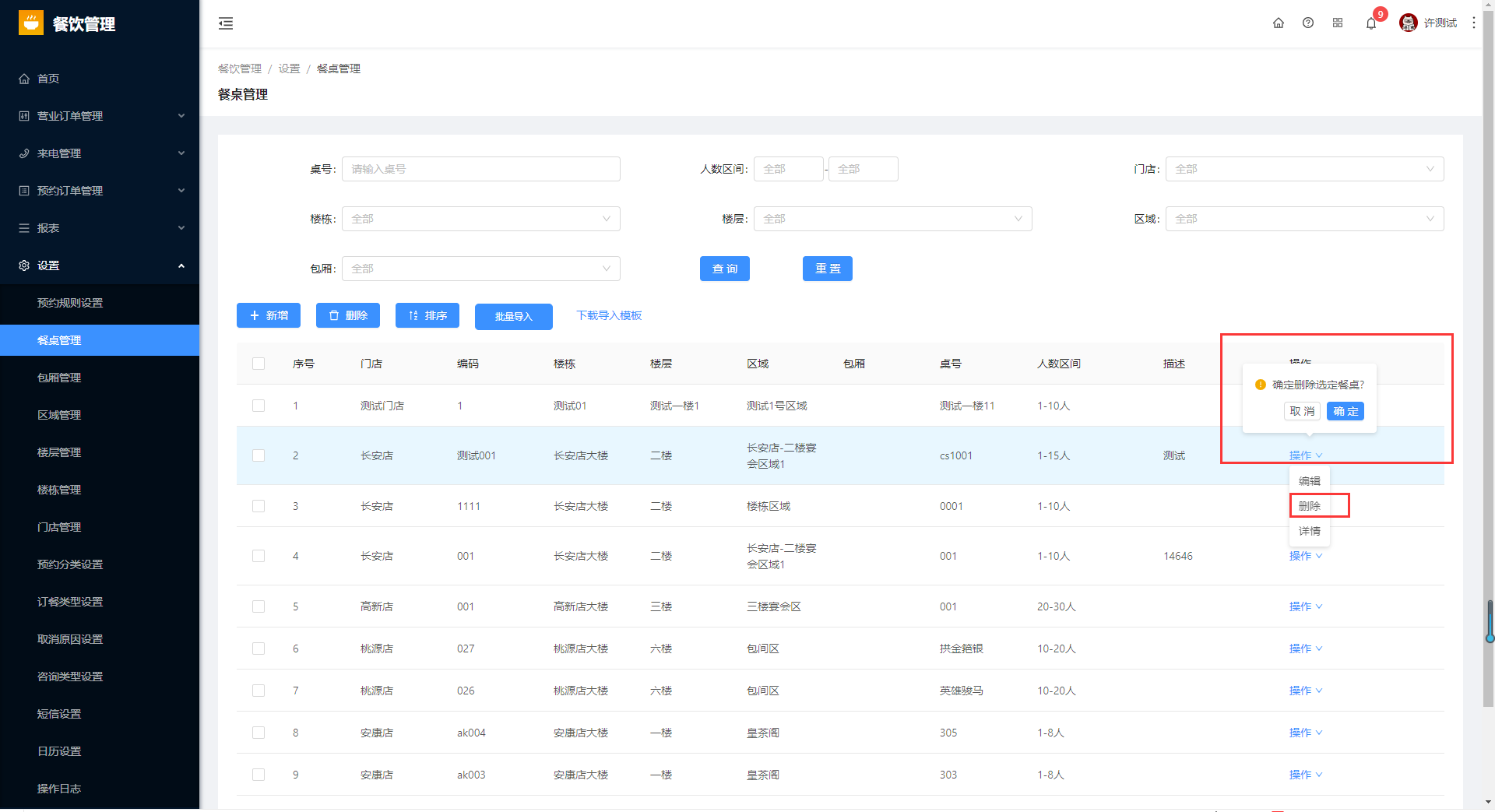Image resolution: width=1495 pixels, height=812 pixels.
Task: Open the 楼栋 filter dropdown
Action: tap(480, 219)
